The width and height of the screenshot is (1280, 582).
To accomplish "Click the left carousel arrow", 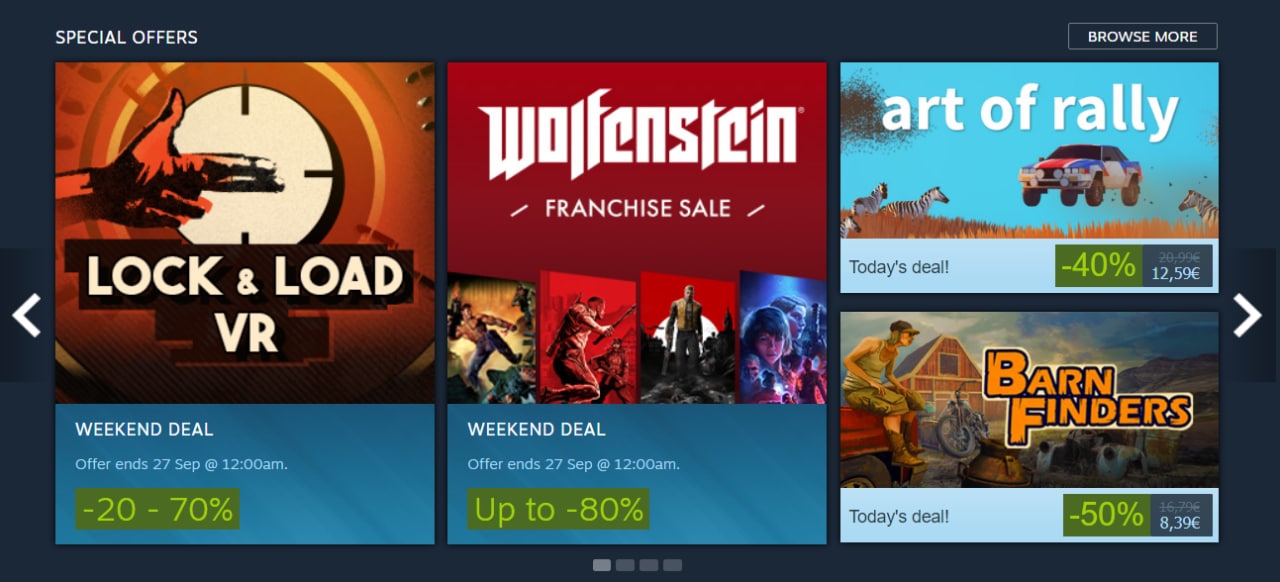I will point(25,315).
